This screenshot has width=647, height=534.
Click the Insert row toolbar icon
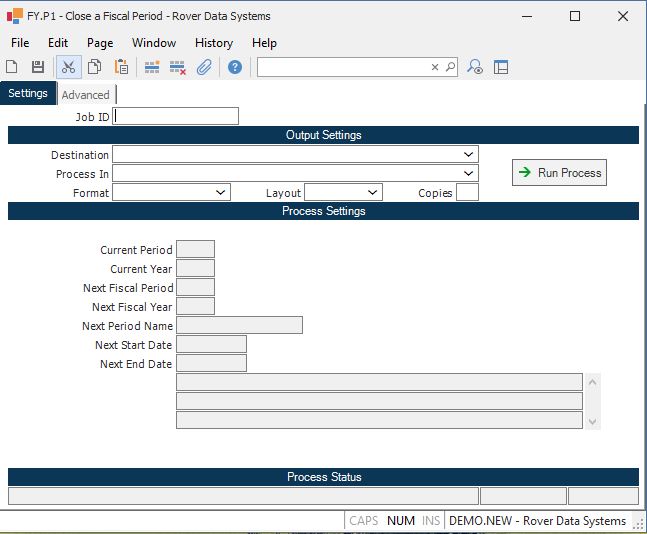point(152,67)
